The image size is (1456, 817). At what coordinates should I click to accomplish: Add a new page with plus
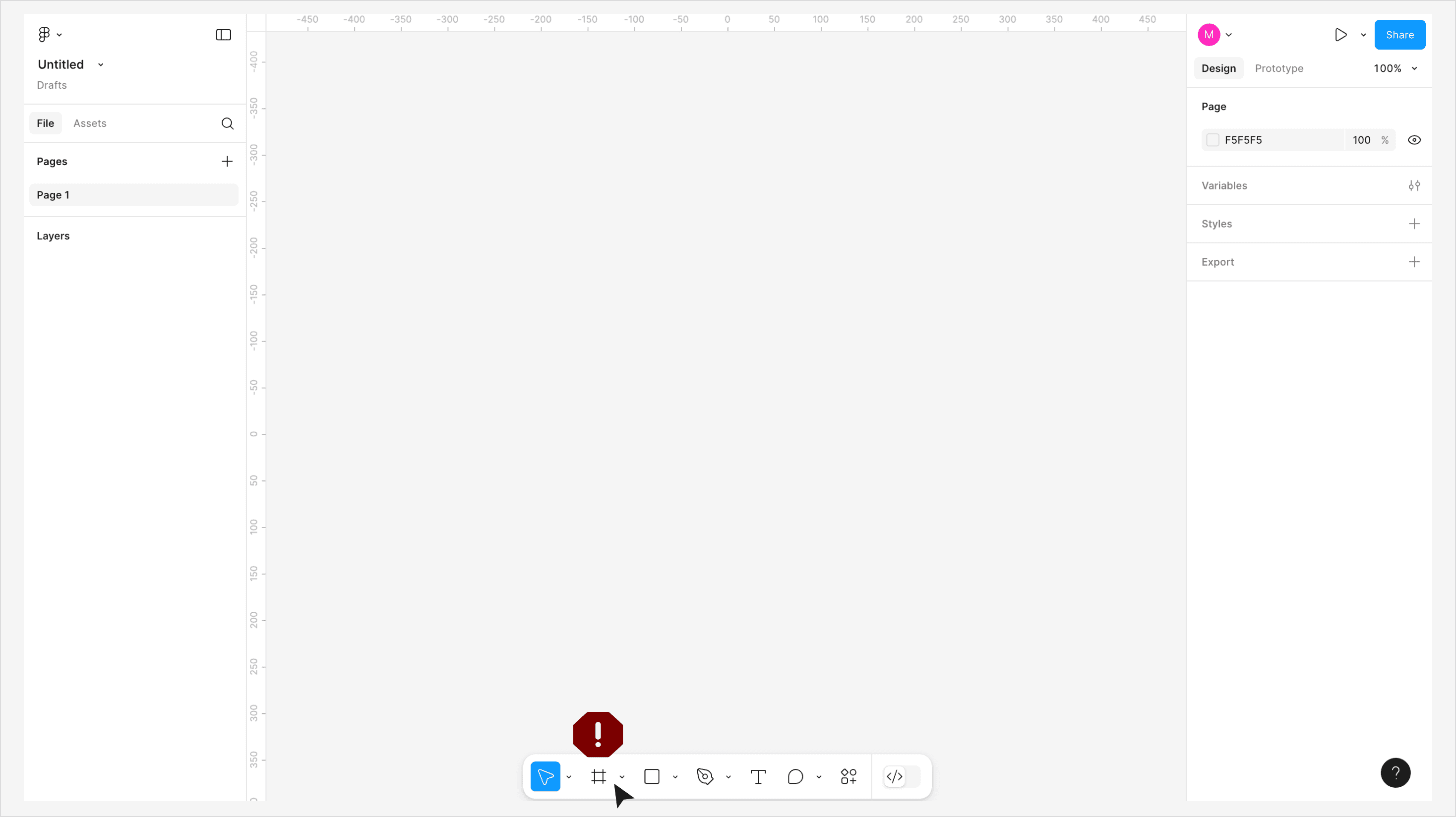[227, 162]
